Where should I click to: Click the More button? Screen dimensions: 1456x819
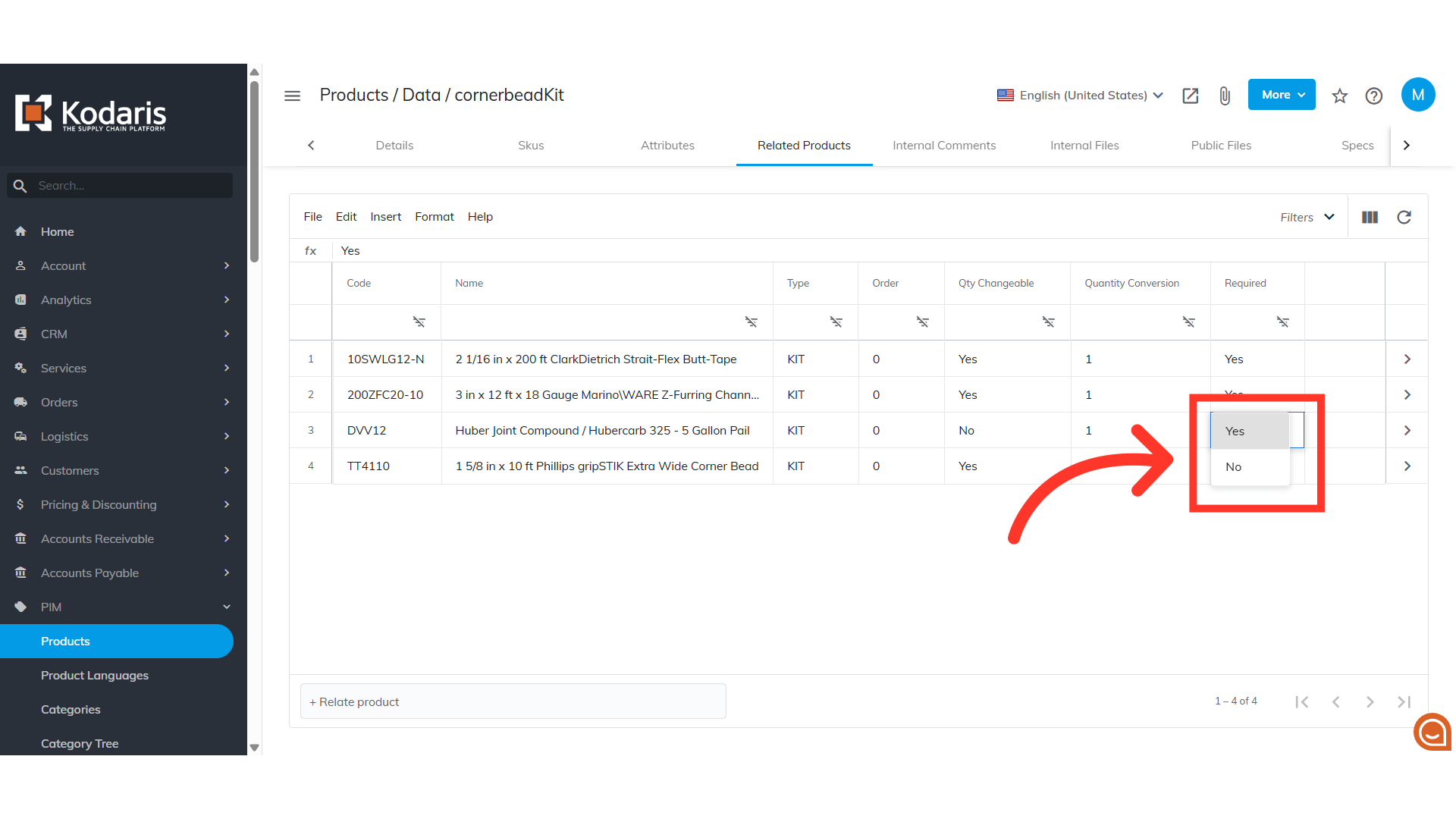click(1282, 95)
